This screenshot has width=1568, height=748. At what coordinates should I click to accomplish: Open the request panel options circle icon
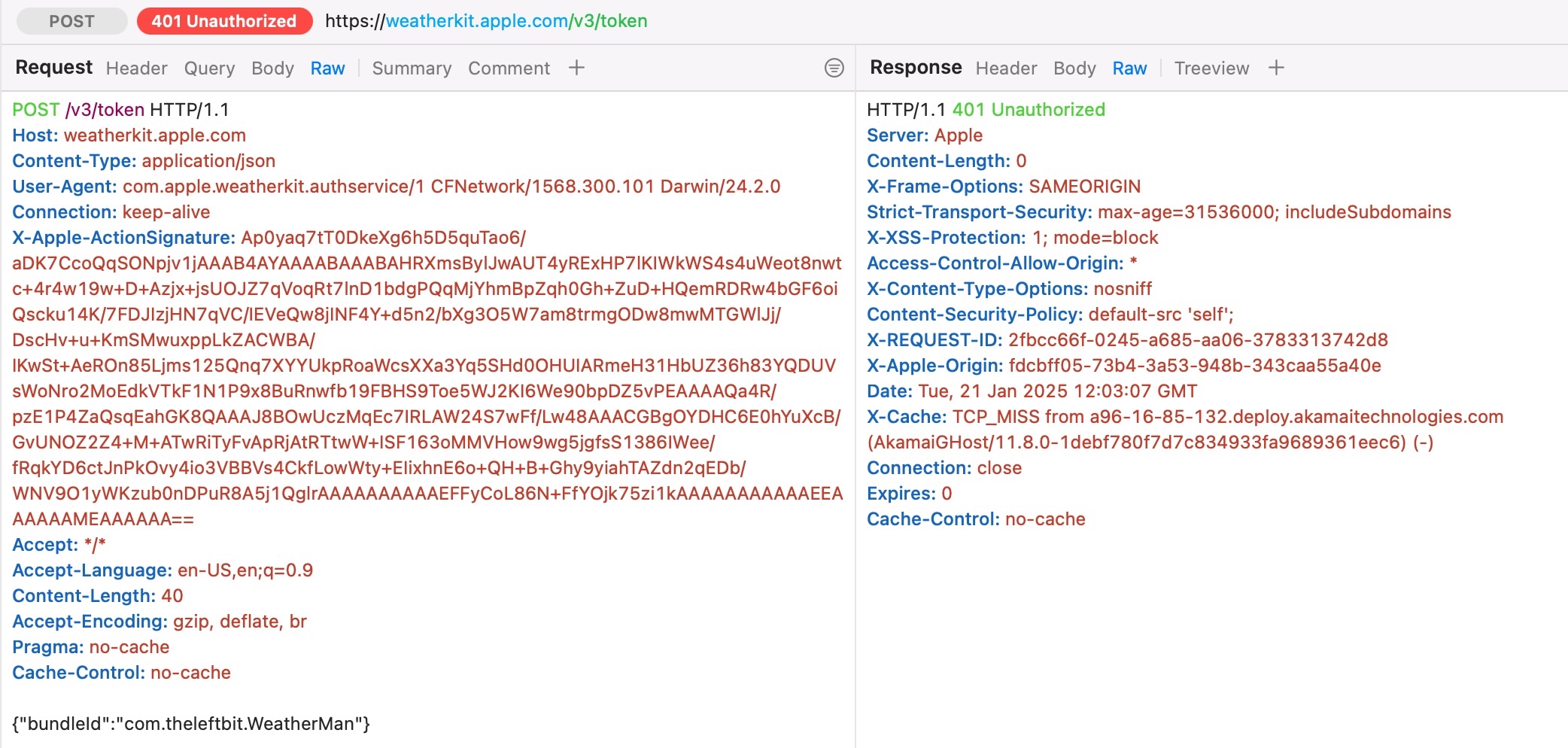pos(834,68)
